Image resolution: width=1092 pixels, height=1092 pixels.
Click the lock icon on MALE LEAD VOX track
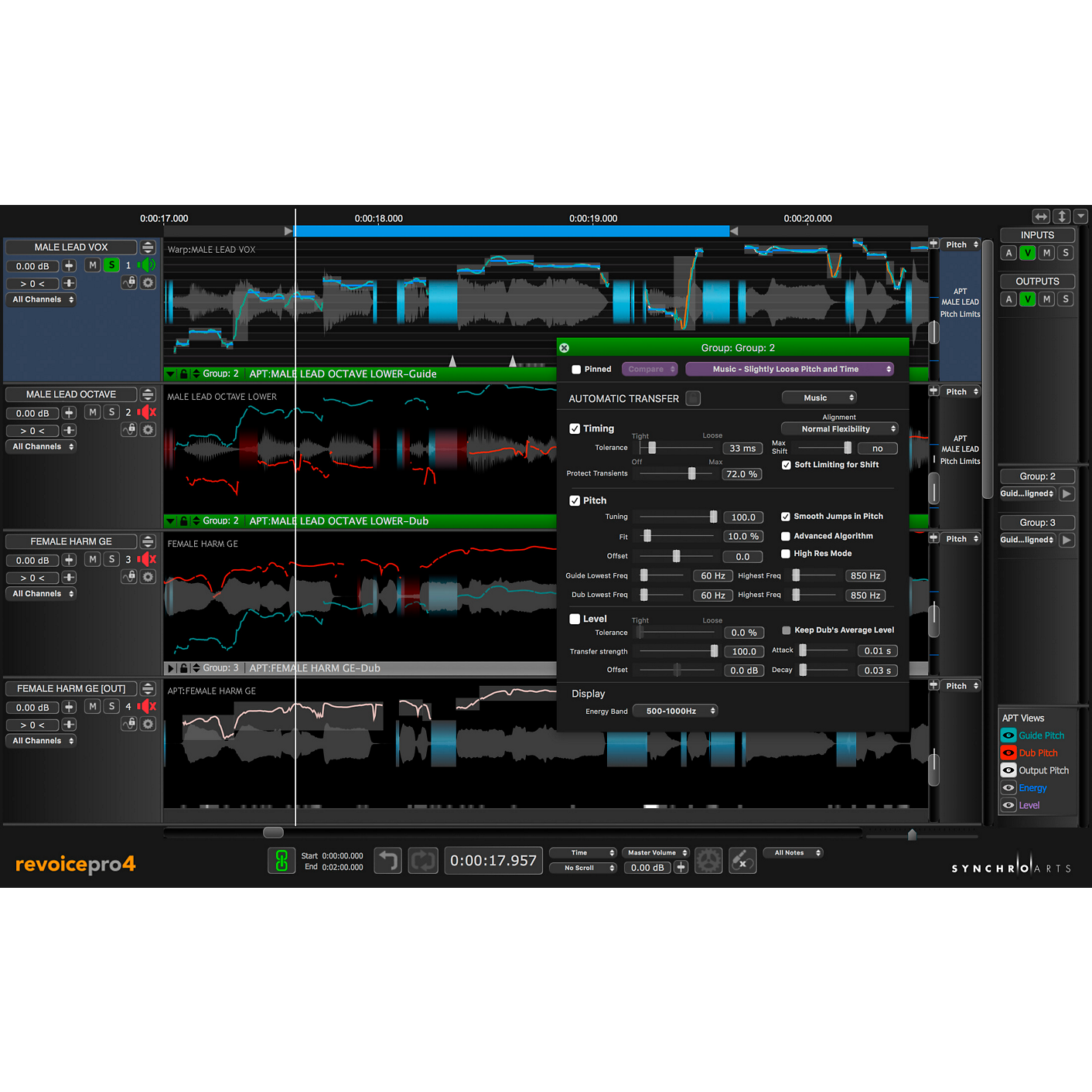[x=128, y=282]
